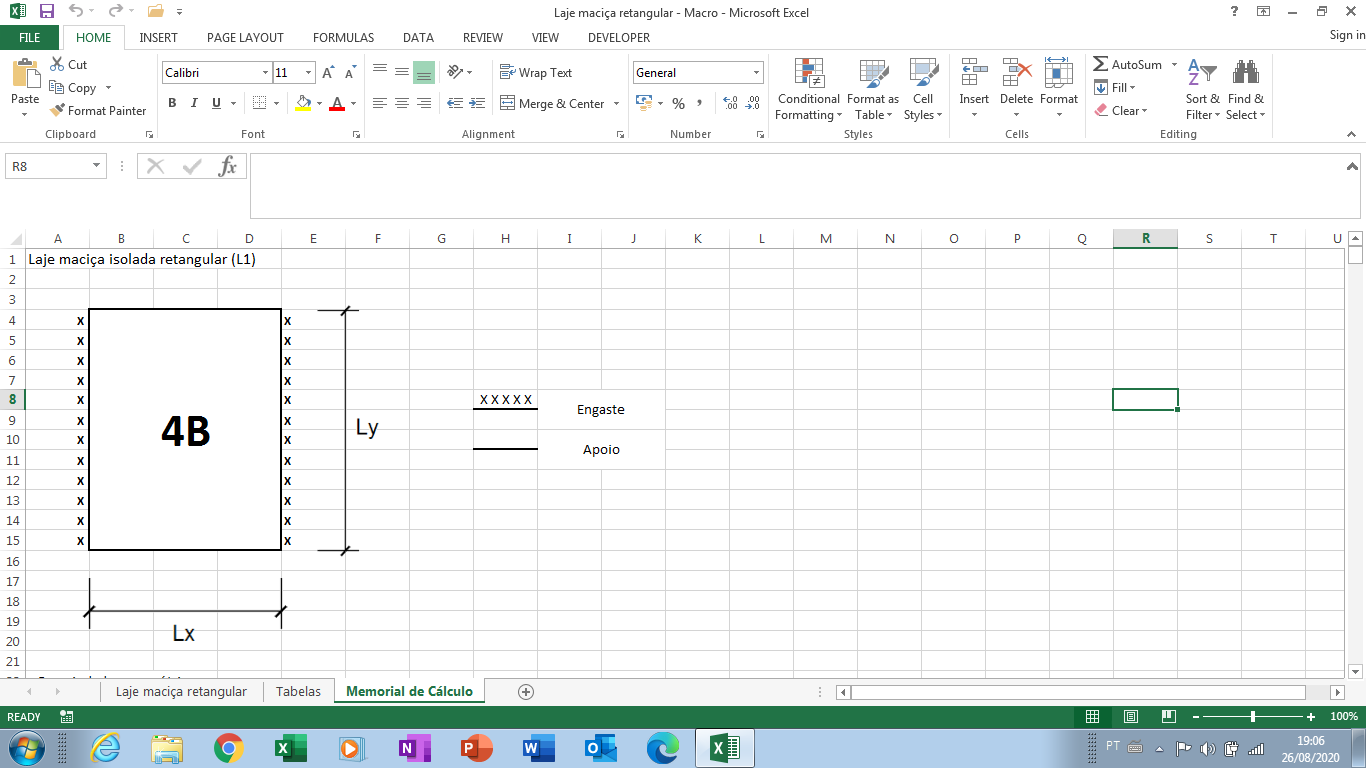1366x768 pixels.
Task: Click Sign in link
Action: 1347,35
